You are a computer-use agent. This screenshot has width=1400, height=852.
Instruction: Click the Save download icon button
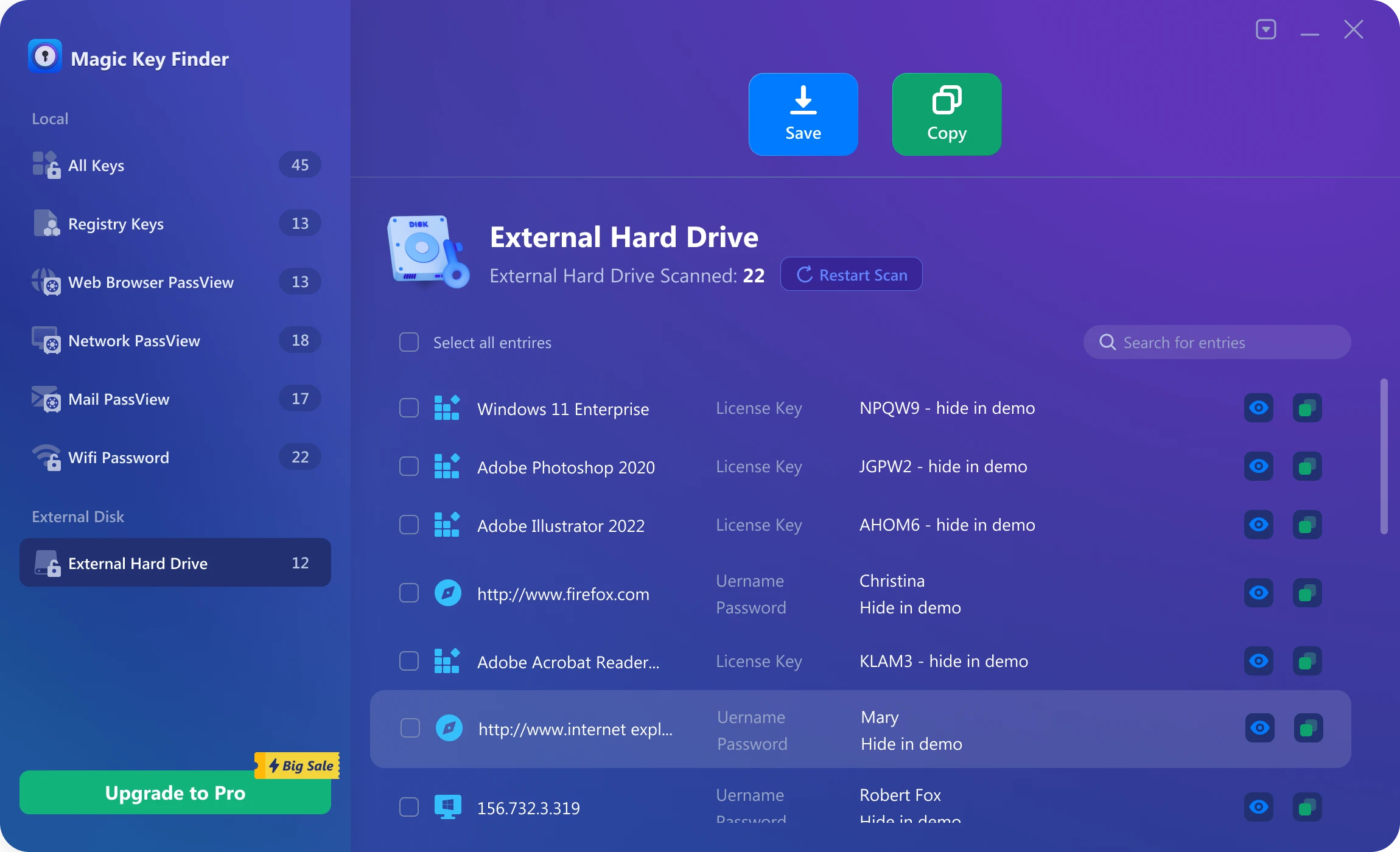coord(803,114)
